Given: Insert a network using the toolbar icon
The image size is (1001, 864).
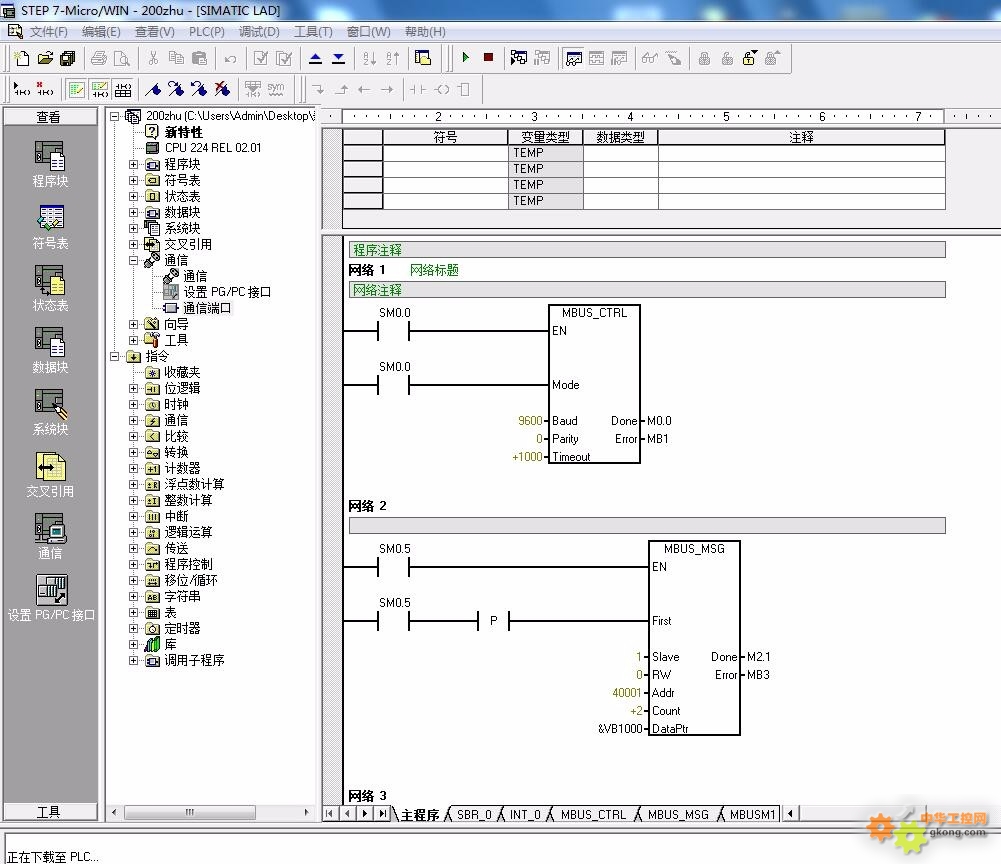Looking at the screenshot, I should click(x=22, y=89).
